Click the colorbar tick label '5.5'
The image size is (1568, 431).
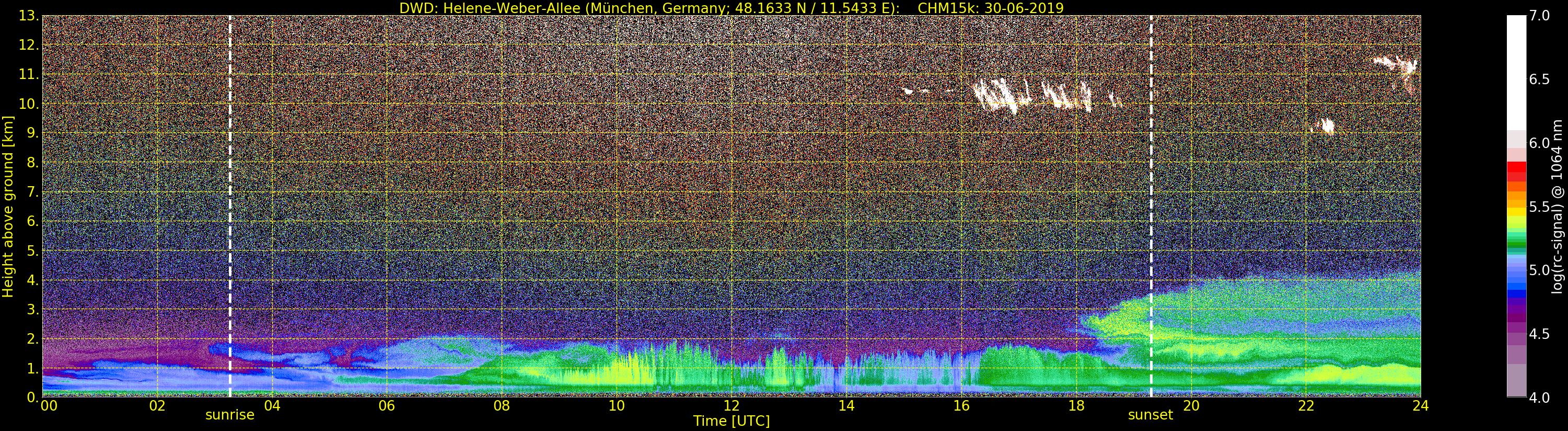(1539, 207)
